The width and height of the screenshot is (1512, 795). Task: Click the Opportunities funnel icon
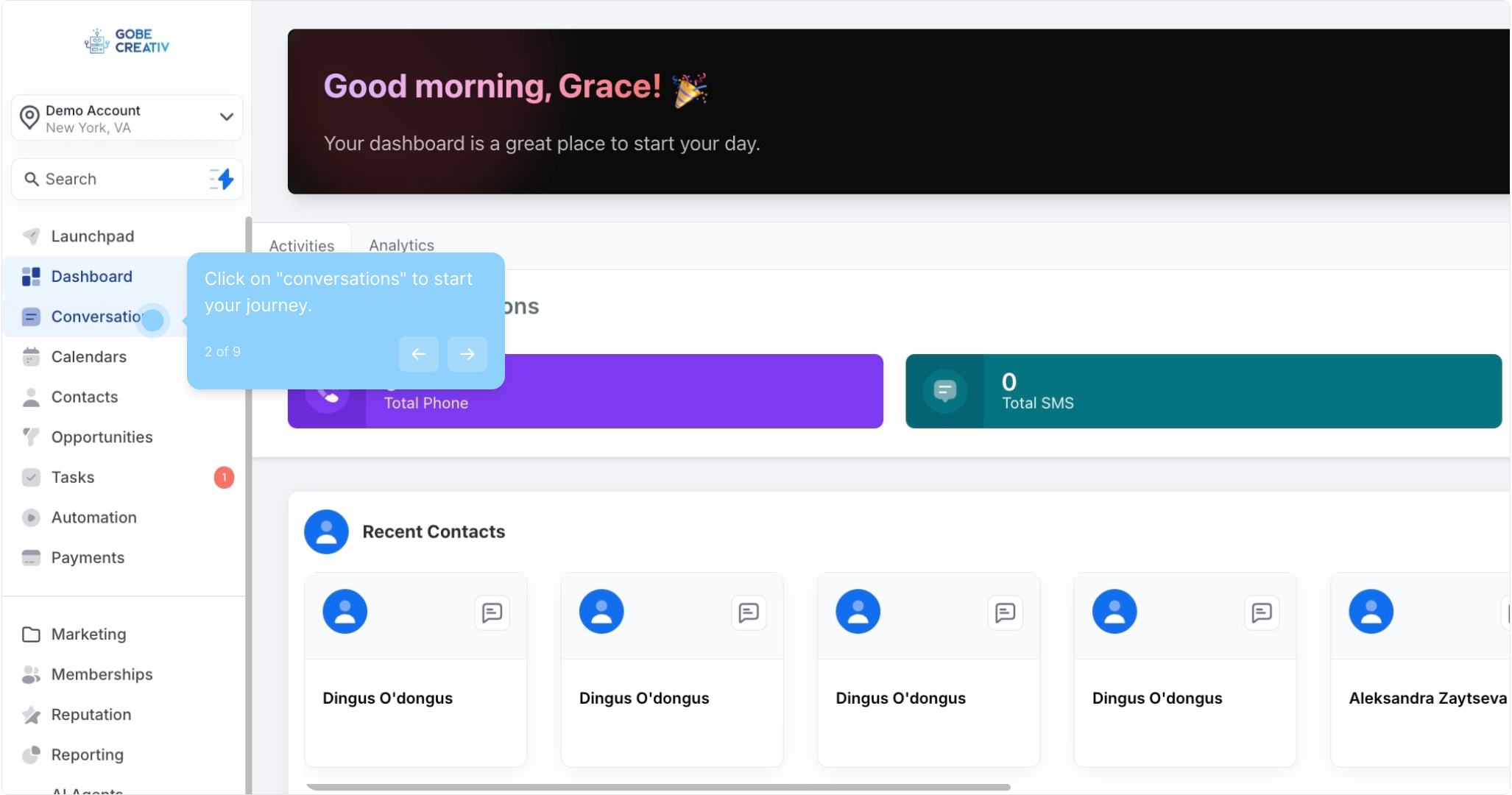(31, 437)
